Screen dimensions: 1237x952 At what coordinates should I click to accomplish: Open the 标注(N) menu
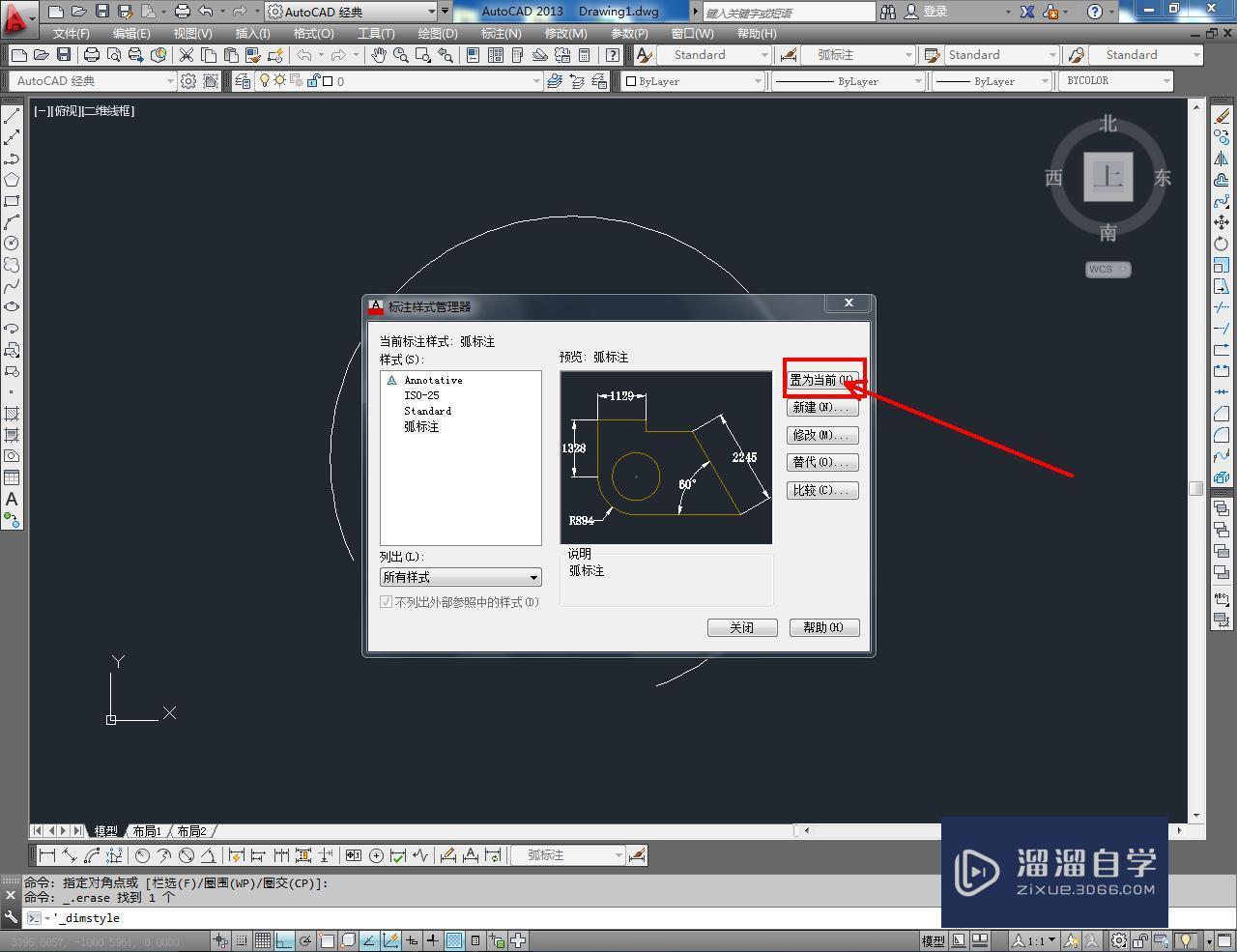coord(501,33)
